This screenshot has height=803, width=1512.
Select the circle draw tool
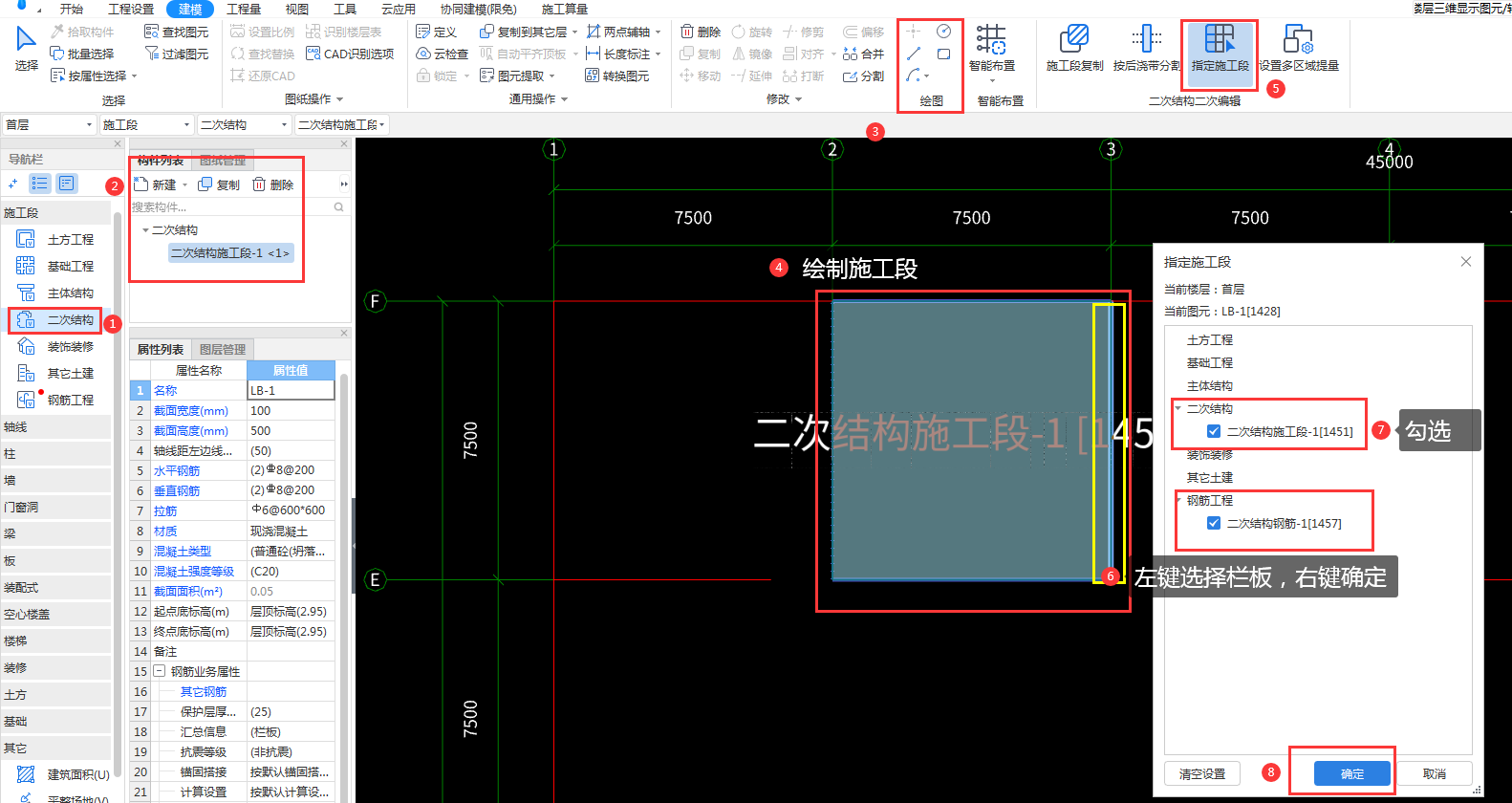[x=943, y=32]
